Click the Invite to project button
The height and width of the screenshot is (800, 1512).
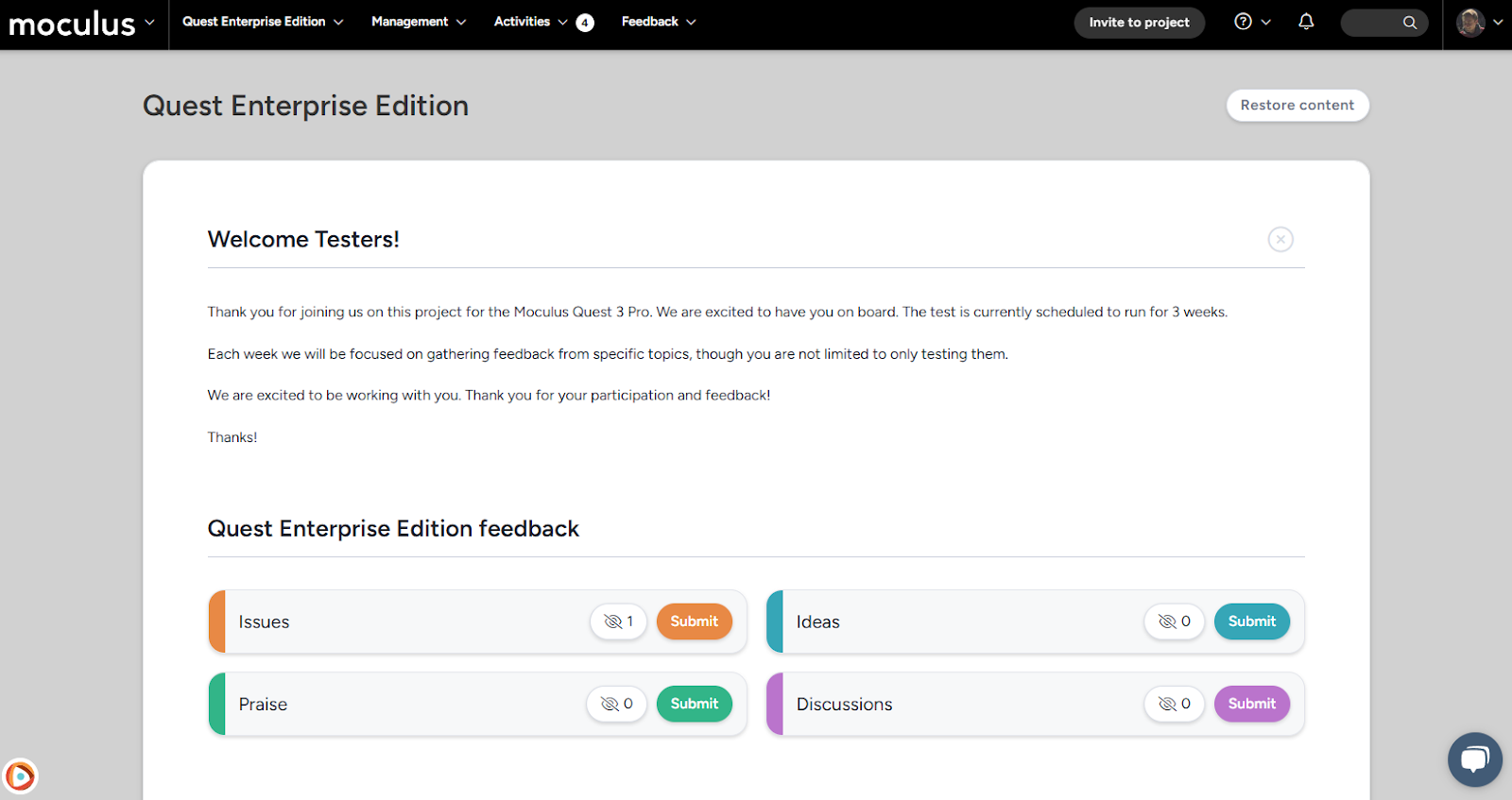click(1139, 23)
